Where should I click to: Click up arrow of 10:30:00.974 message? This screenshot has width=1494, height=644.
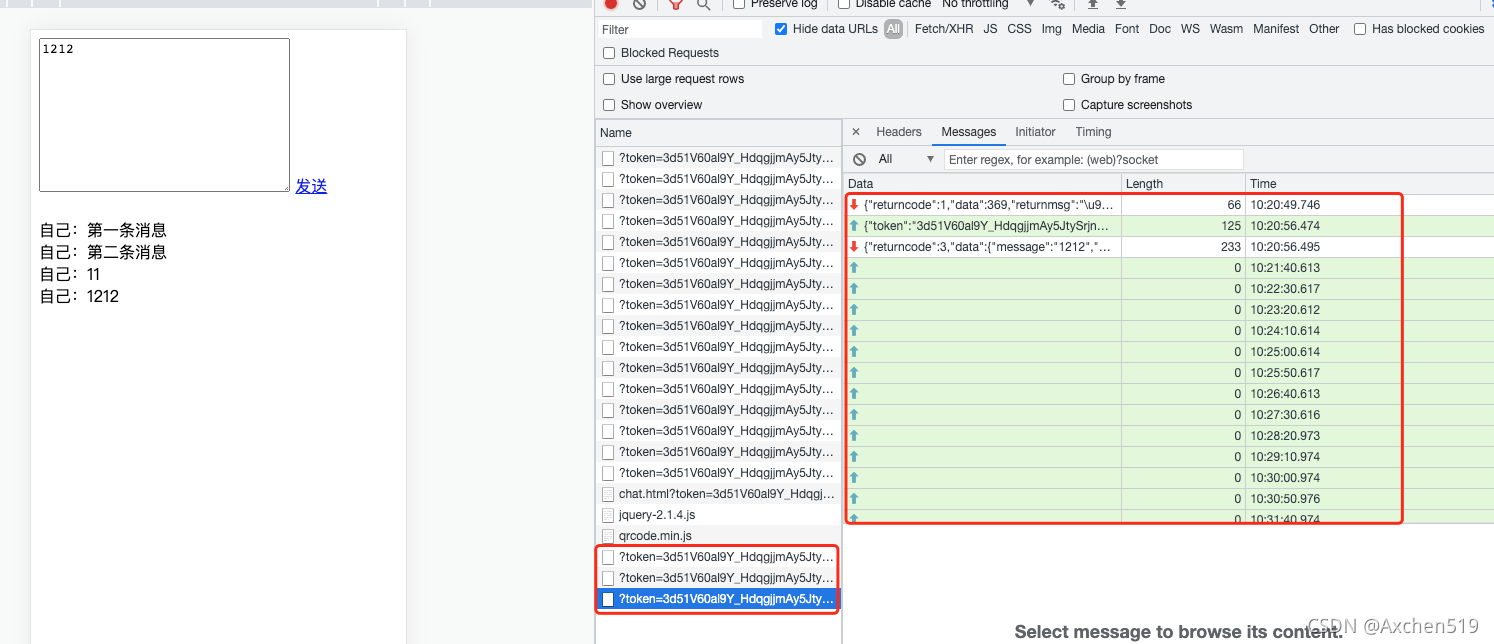[854, 478]
